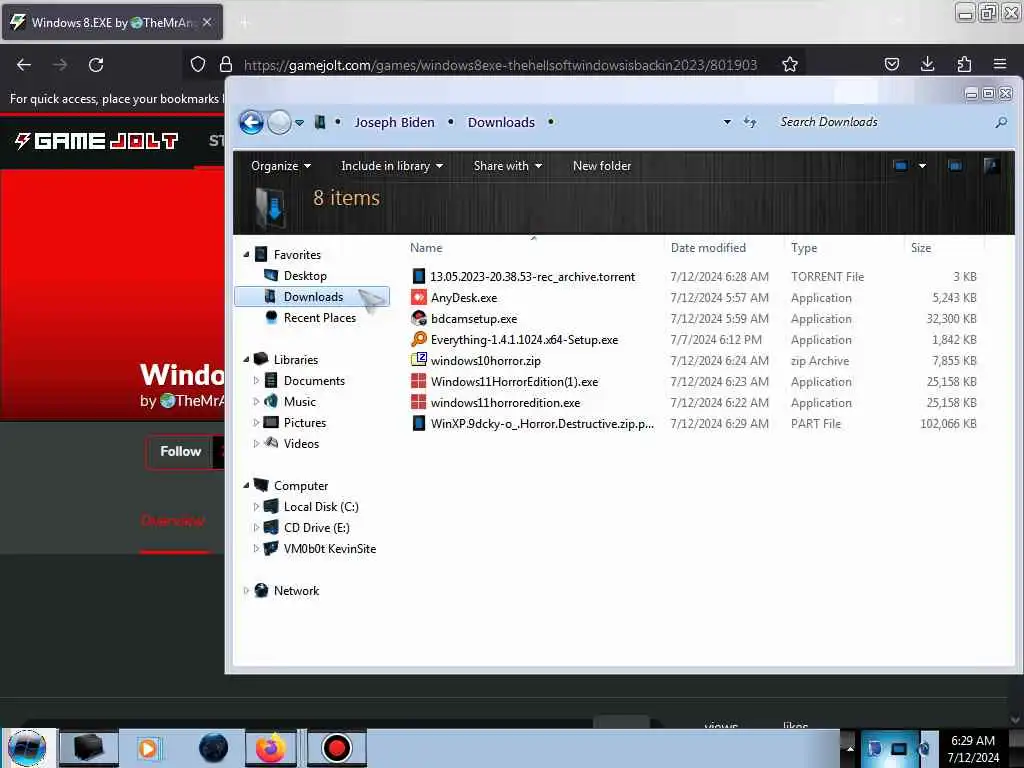Sort by the Date modified column
Screen dimensions: 1024x768
pos(708,248)
